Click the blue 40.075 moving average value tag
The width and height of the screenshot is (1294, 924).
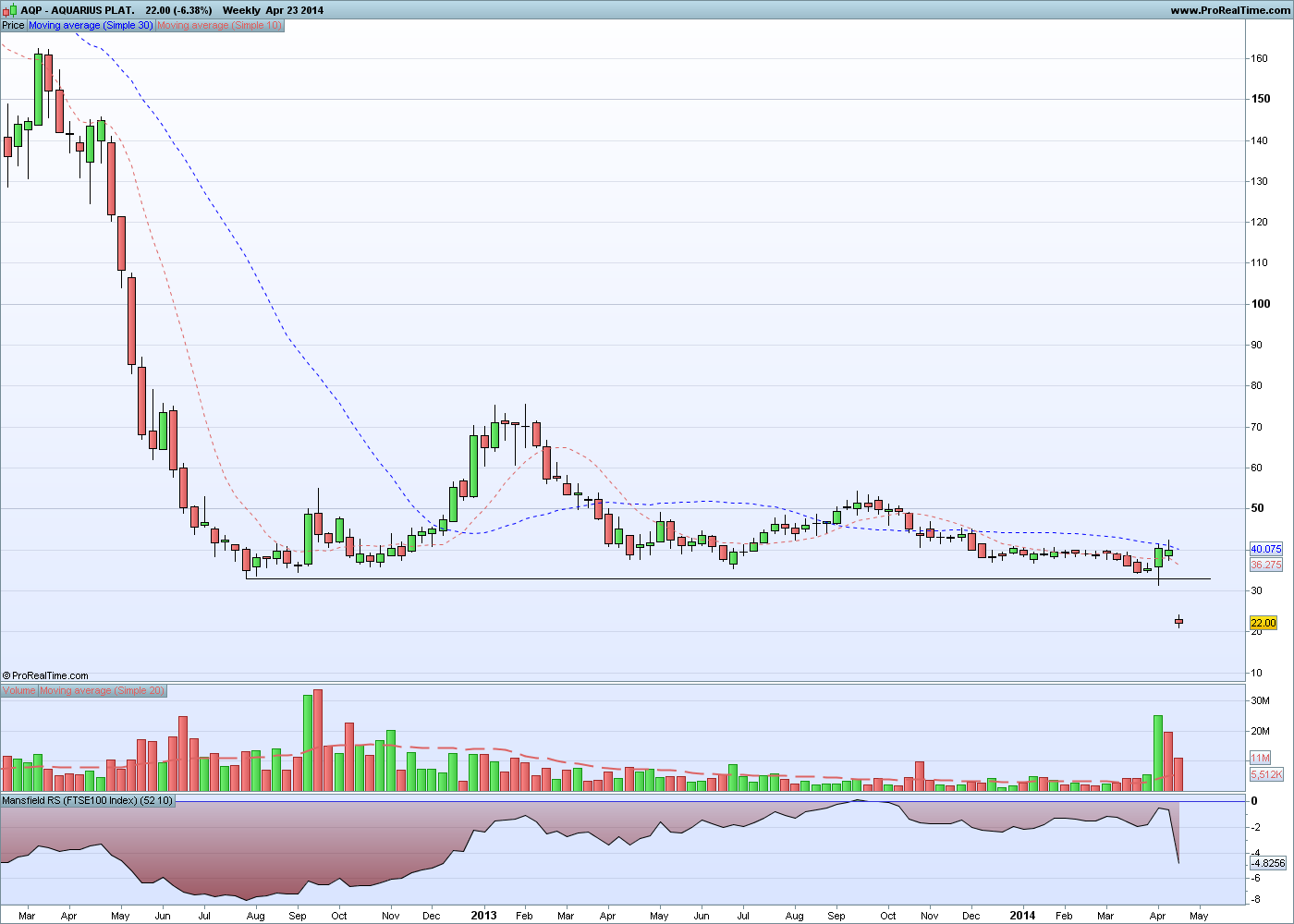(1265, 549)
